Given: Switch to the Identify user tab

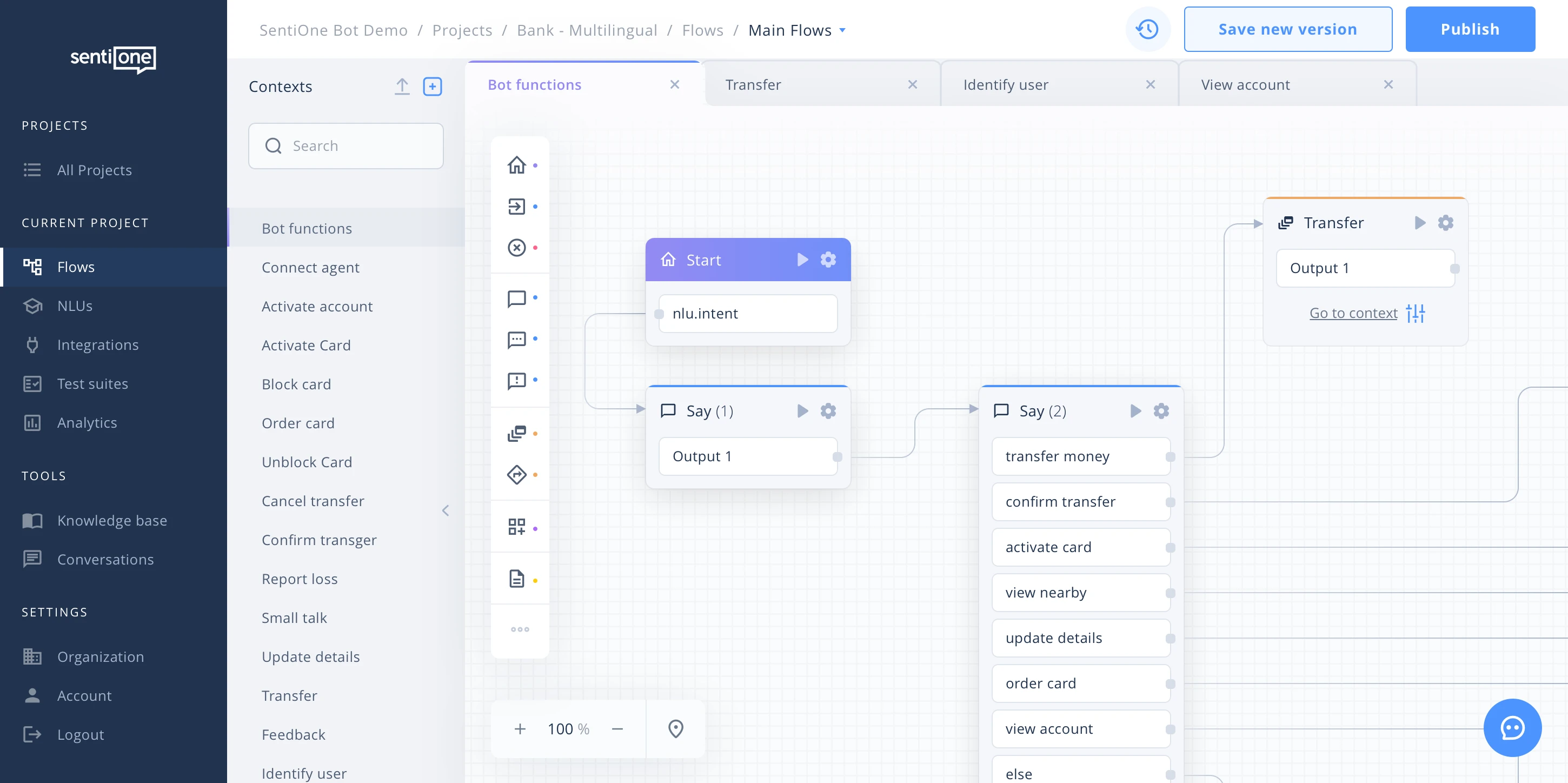Looking at the screenshot, I should 1006,85.
